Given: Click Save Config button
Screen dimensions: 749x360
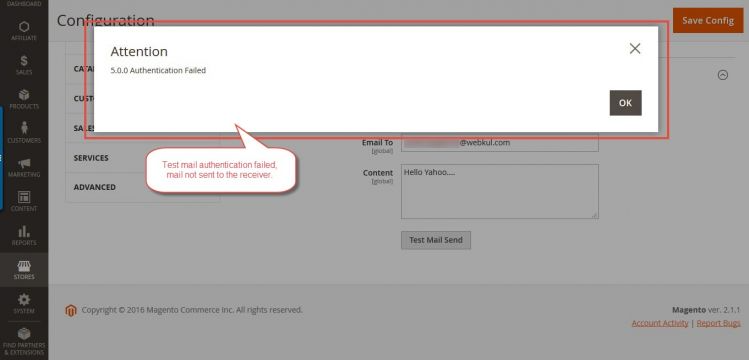Looking at the screenshot, I should tap(708, 21).
